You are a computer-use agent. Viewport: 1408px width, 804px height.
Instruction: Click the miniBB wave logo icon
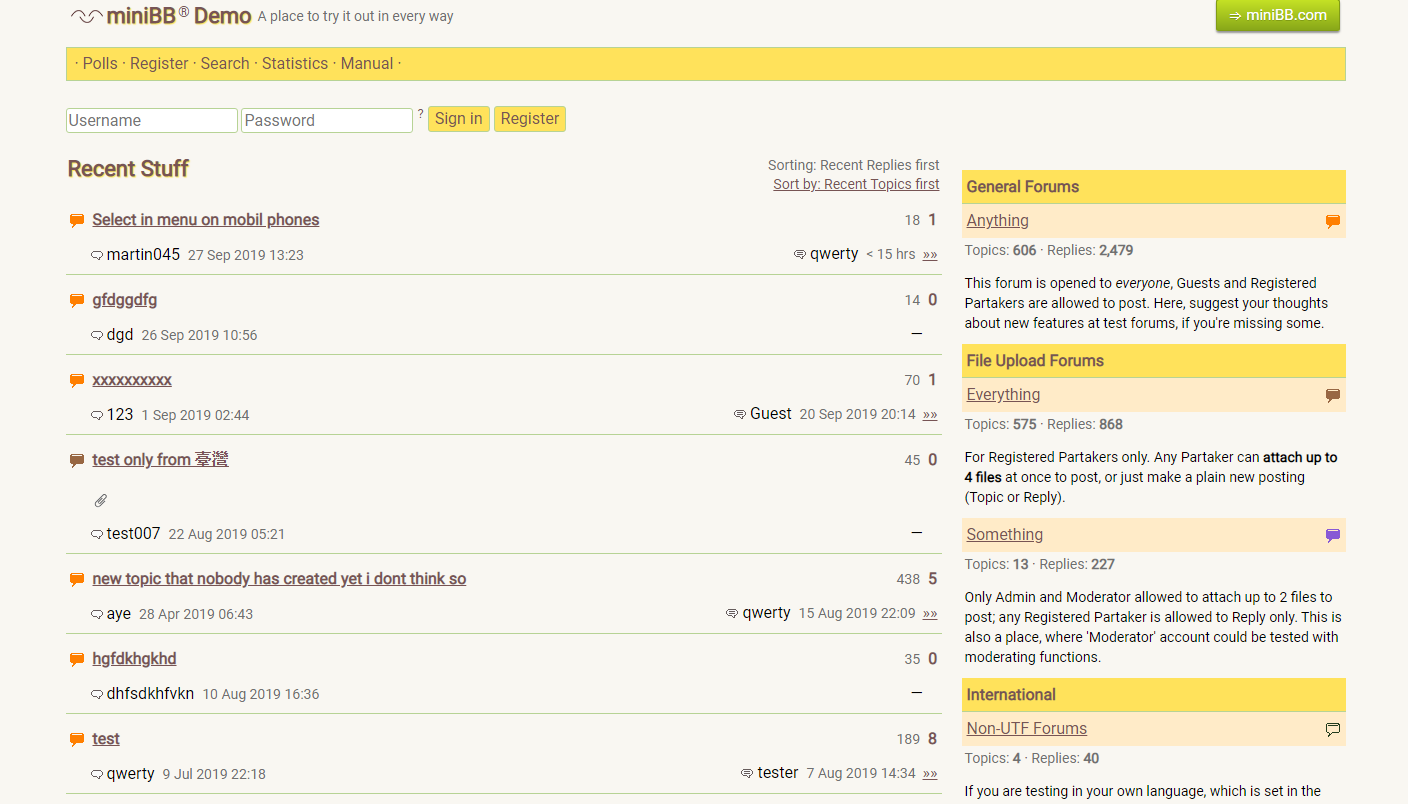point(87,16)
